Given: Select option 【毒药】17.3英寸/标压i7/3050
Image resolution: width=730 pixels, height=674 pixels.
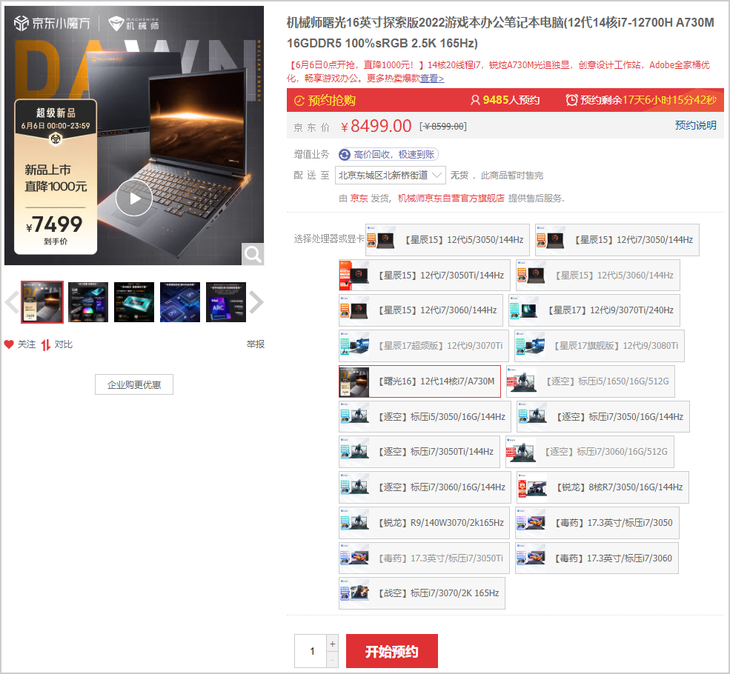Looking at the screenshot, I should 597,523.
